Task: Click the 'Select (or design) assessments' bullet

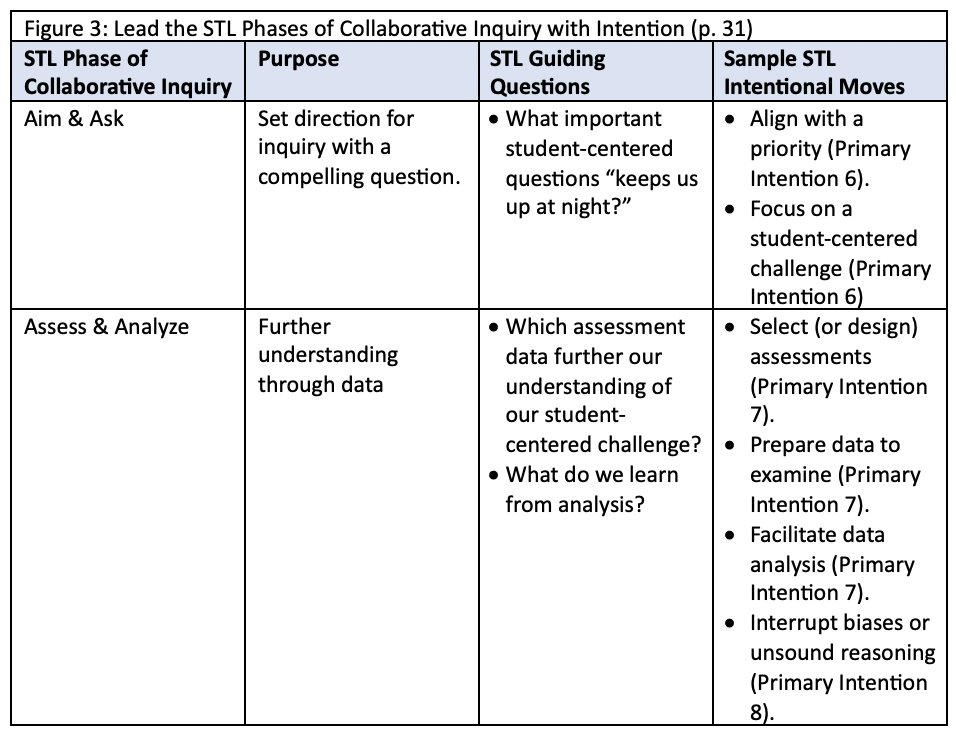Action: [826, 371]
